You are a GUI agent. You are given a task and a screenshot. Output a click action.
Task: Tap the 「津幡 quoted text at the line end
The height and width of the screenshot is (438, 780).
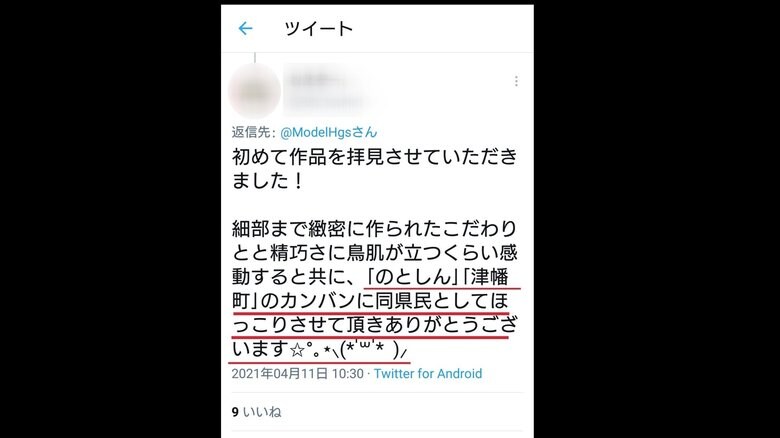[485, 277]
